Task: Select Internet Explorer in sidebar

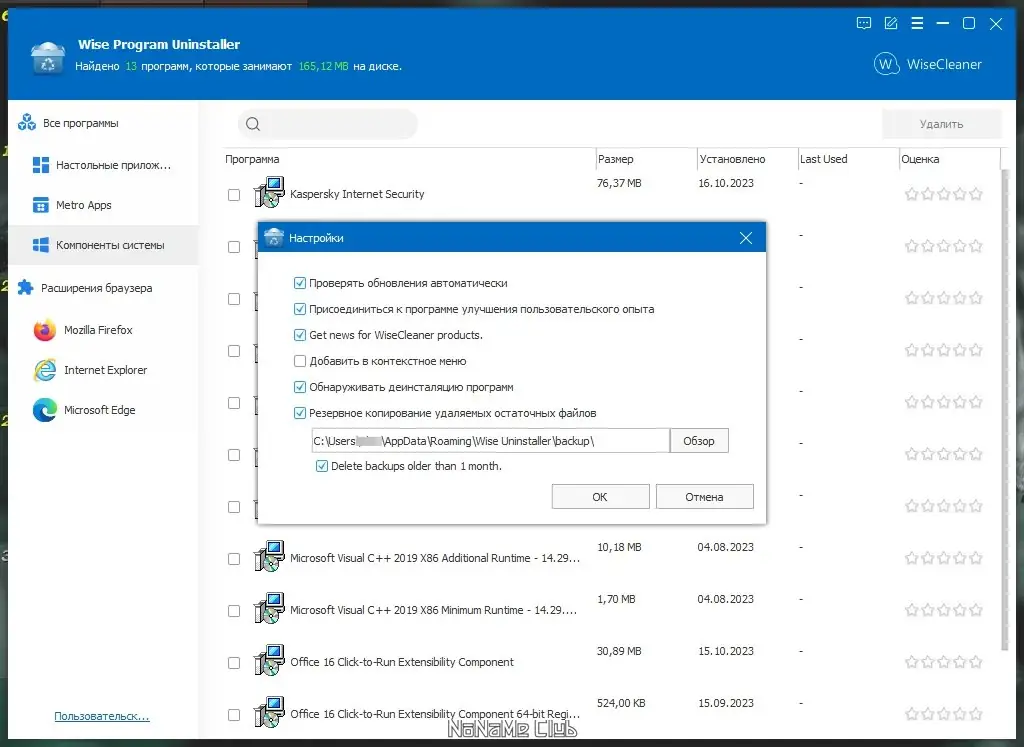Action: pyautogui.click(x=105, y=370)
